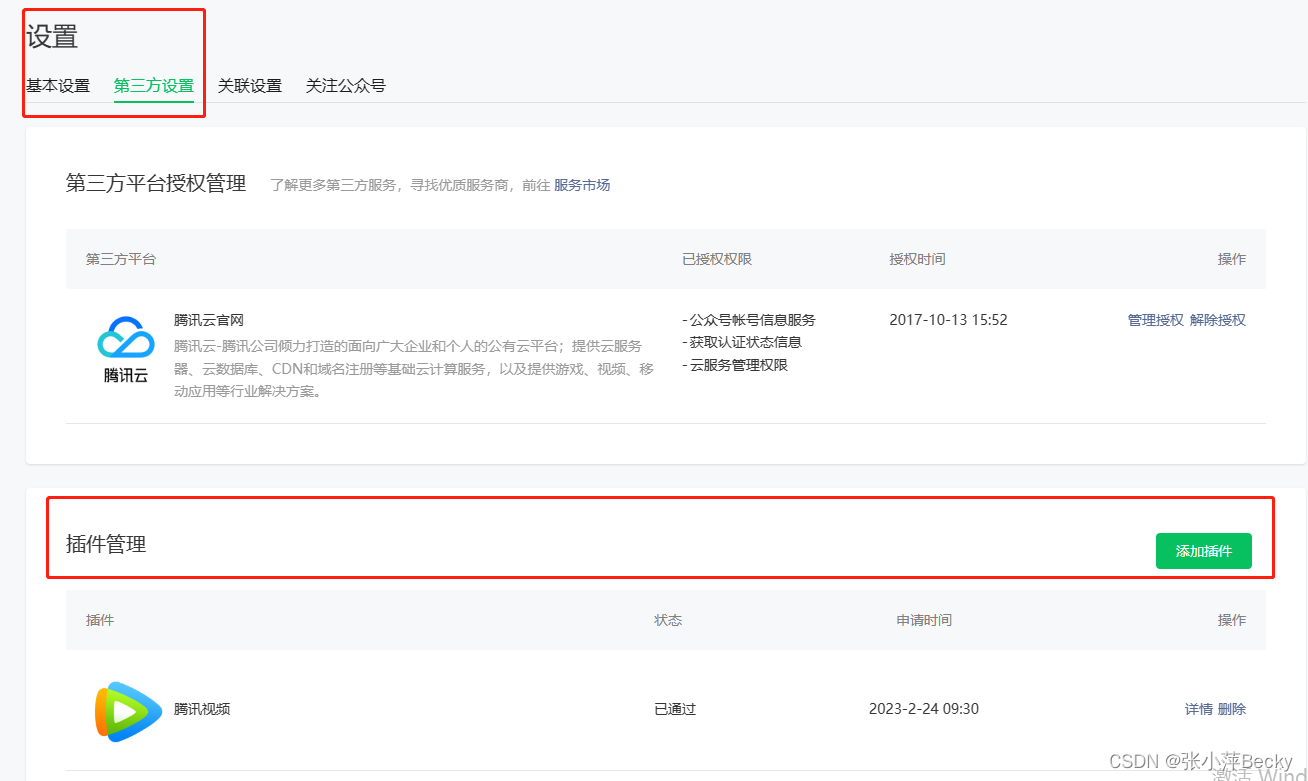This screenshot has width=1308, height=781.
Task: Switch to the 基本设置 tab
Action: pos(57,86)
